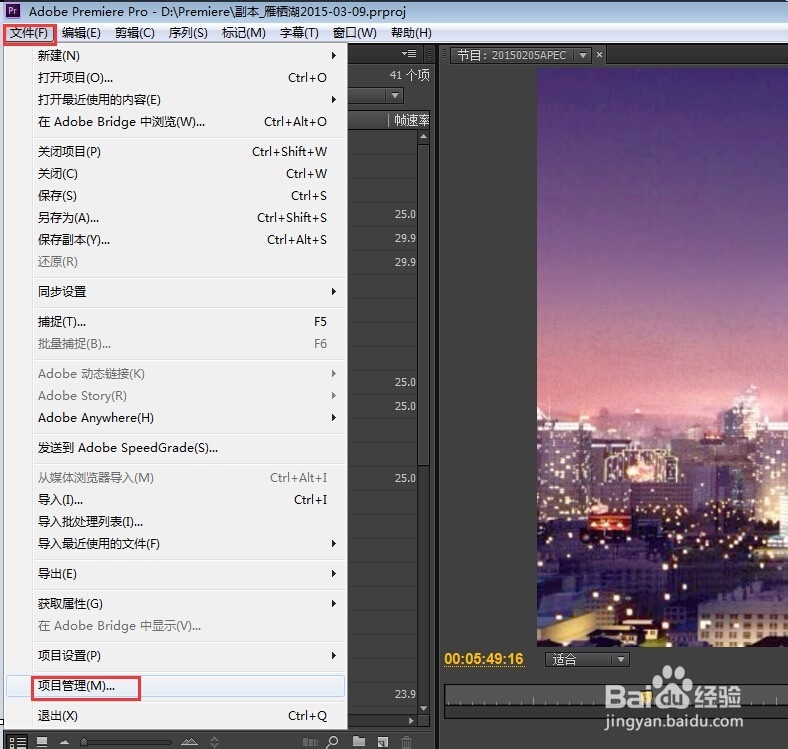
Task: Choose 保存副本(Y)... menu entry
Action: click(x=188, y=240)
